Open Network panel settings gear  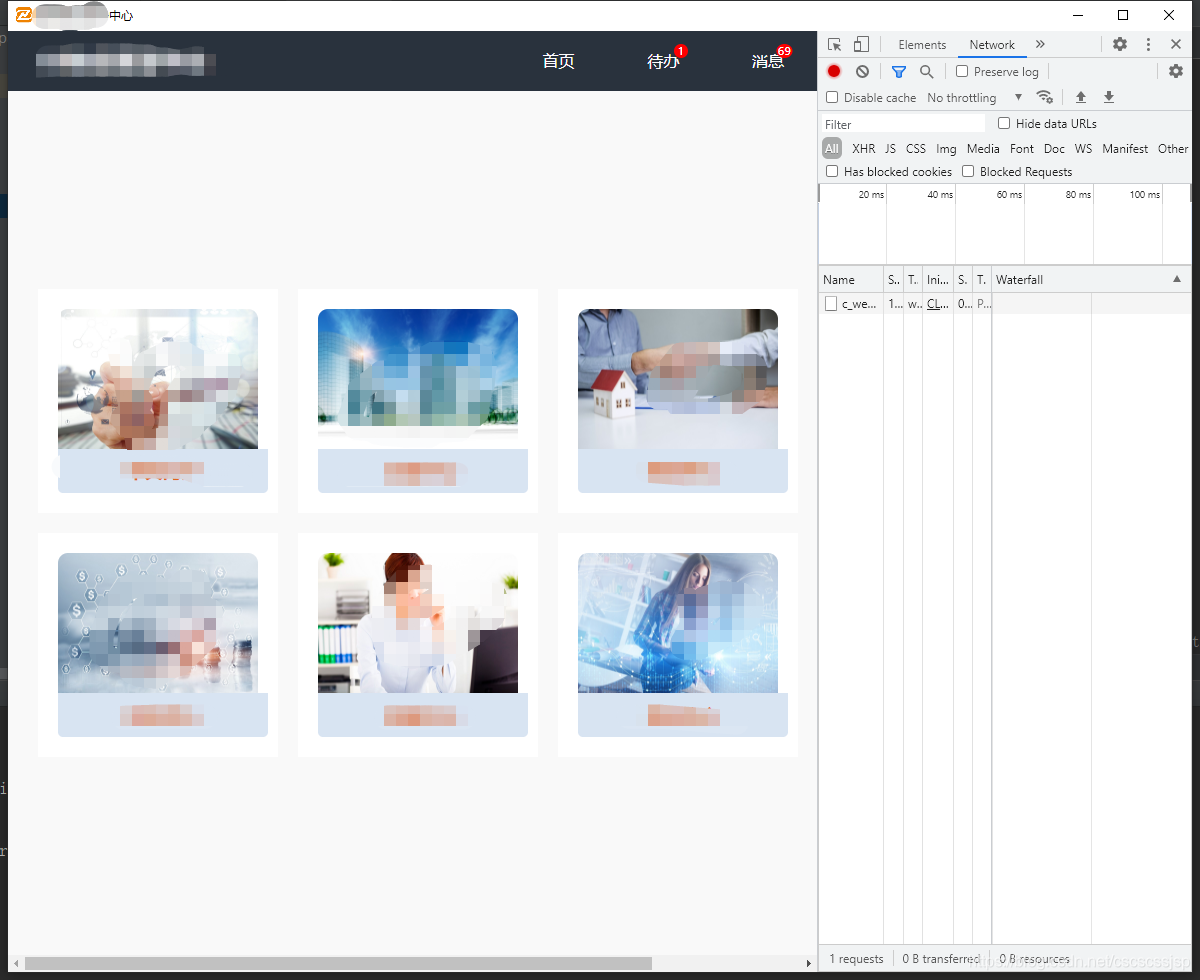pyautogui.click(x=1176, y=71)
